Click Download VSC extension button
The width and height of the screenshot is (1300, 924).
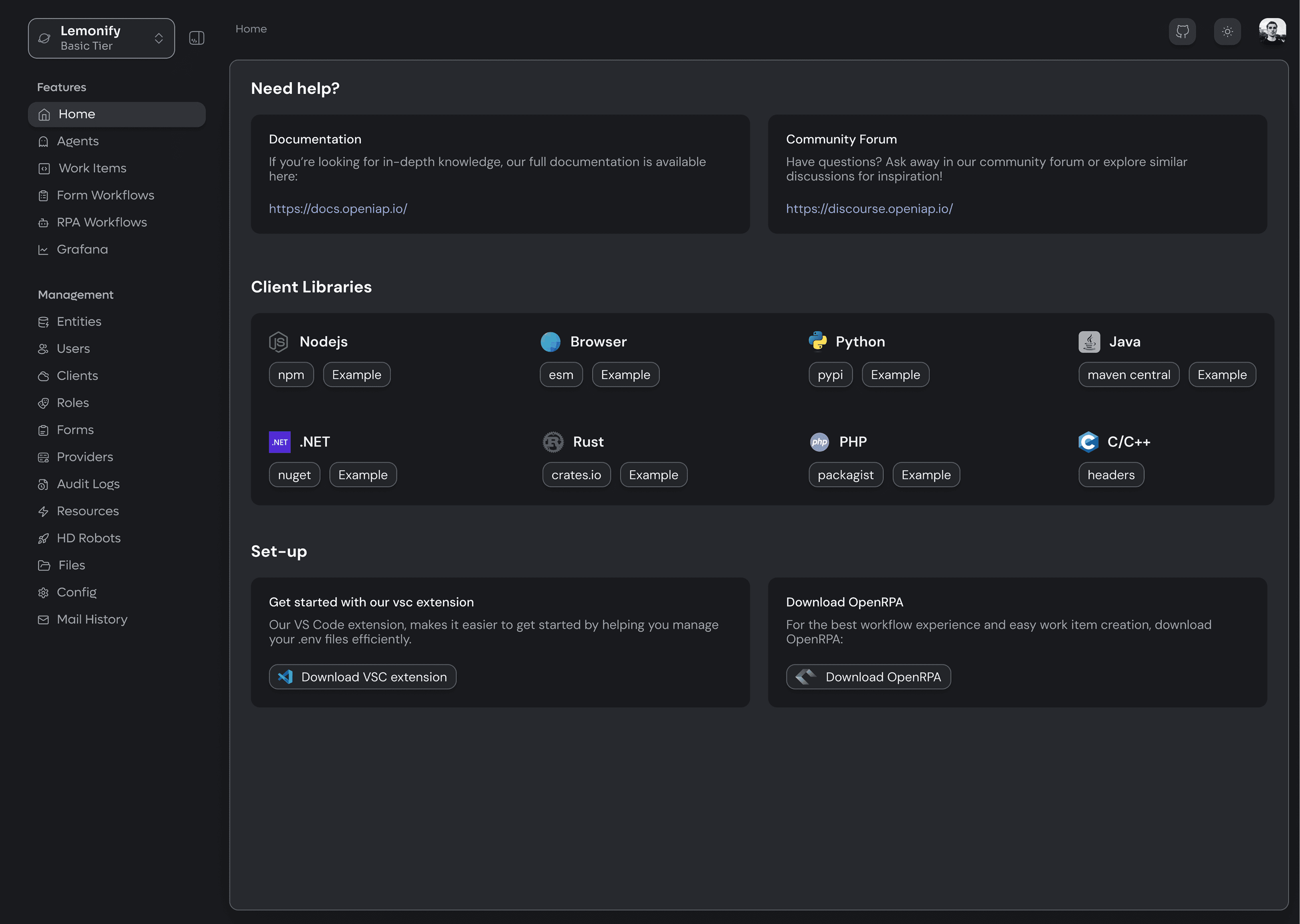[x=362, y=677]
